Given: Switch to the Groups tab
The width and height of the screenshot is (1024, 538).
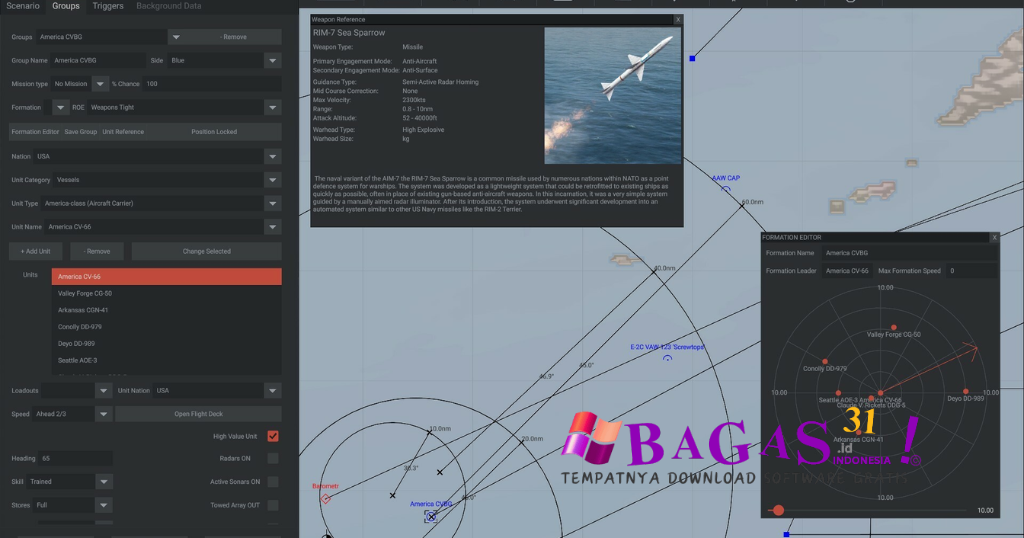Looking at the screenshot, I should tap(66, 6).
